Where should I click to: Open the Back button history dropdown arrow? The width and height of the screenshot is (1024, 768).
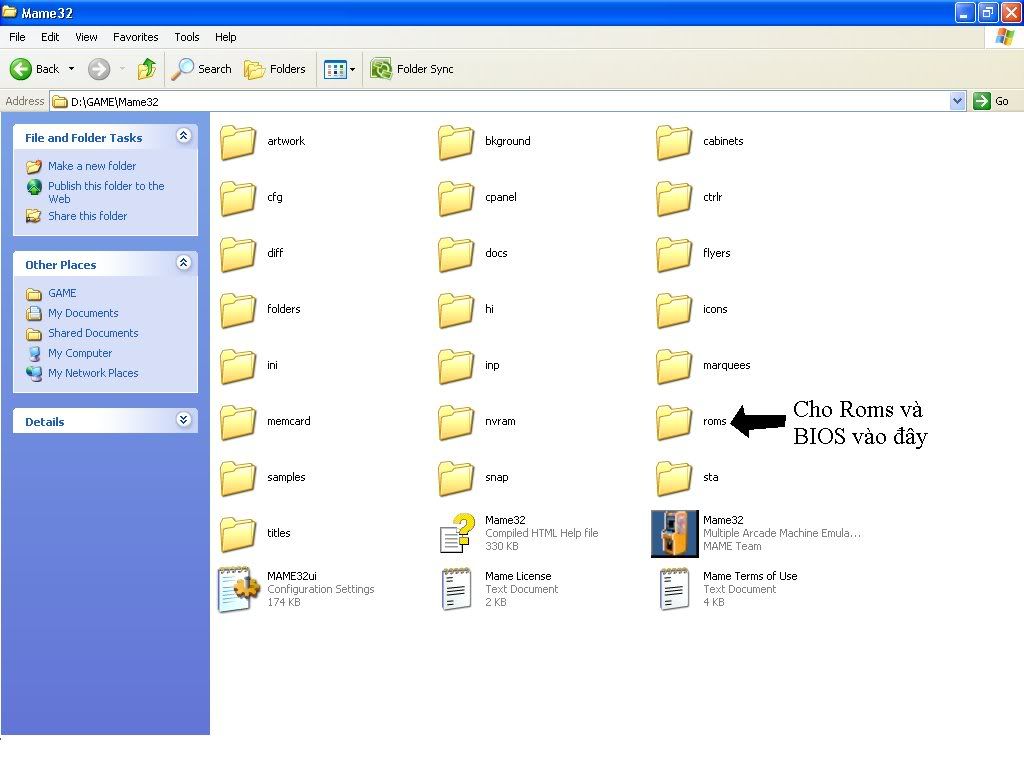point(71,69)
